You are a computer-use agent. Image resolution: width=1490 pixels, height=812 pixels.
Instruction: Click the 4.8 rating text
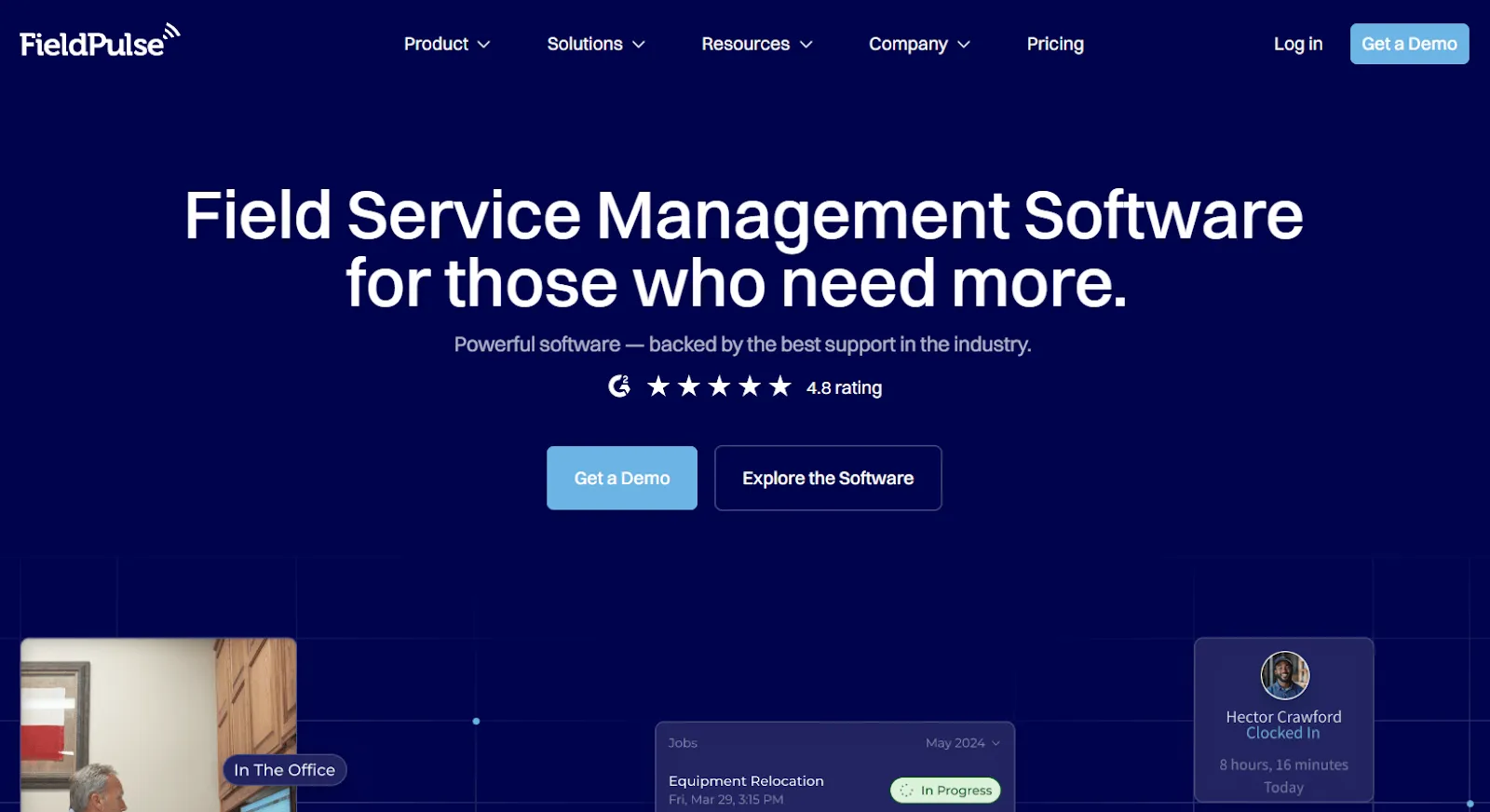tap(844, 387)
